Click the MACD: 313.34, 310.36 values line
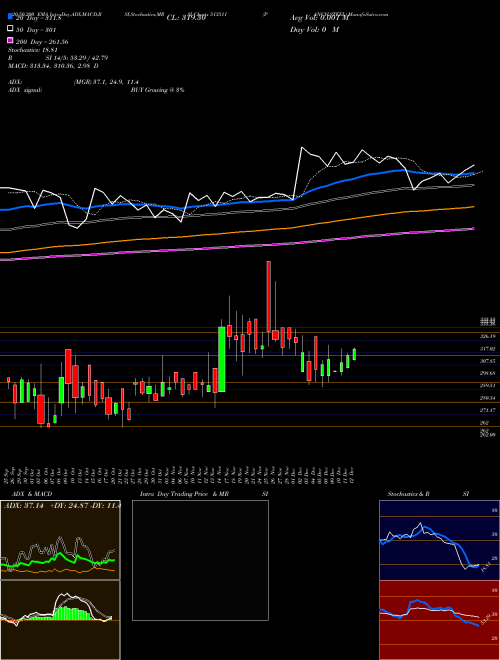500x660 pixels. tap(53, 66)
